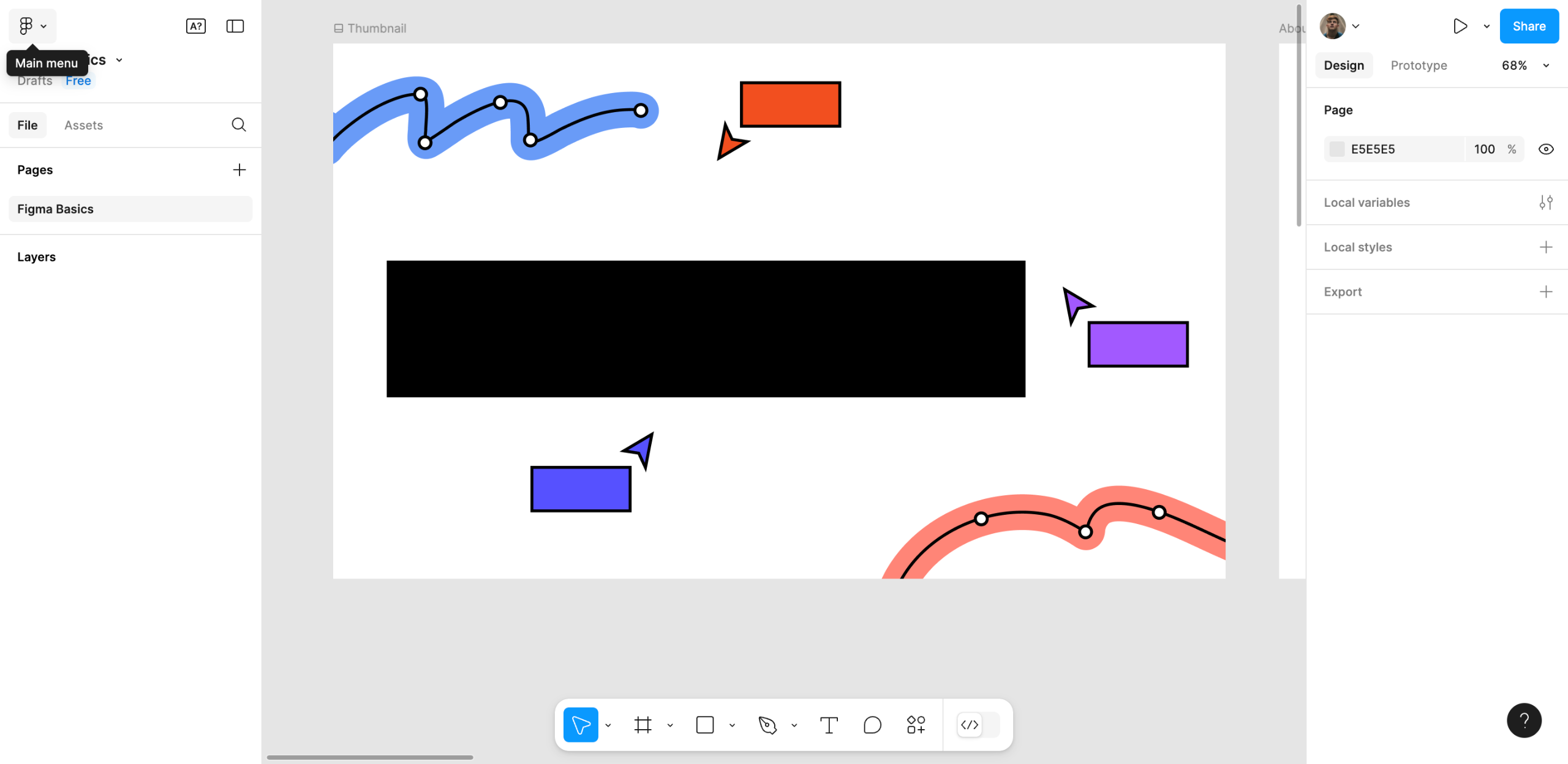
Task: Click the E5E5E5 page color swatch
Action: coord(1337,149)
